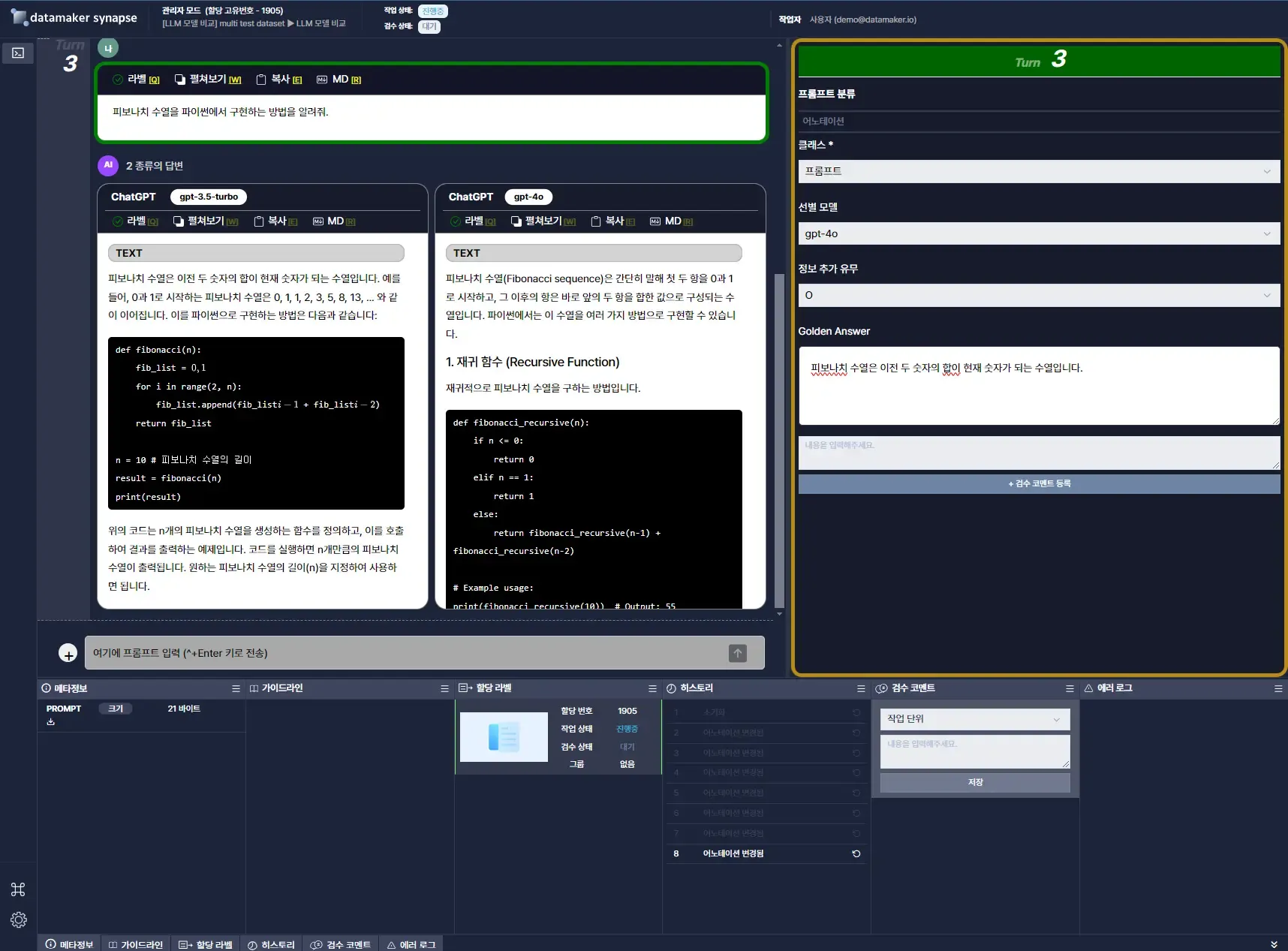1288x951 pixels.
Task: Toggle MD view for gpt-4o answer
Action: pyautogui.click(x=671, y=221)
